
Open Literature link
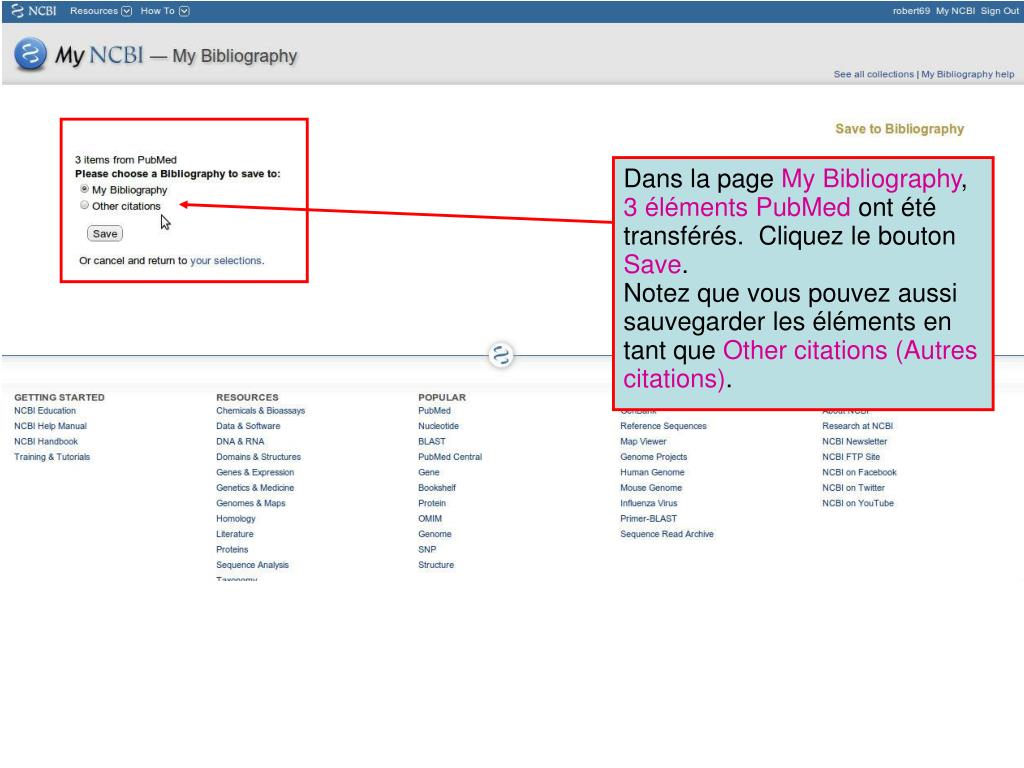click(x=234, y=534)
